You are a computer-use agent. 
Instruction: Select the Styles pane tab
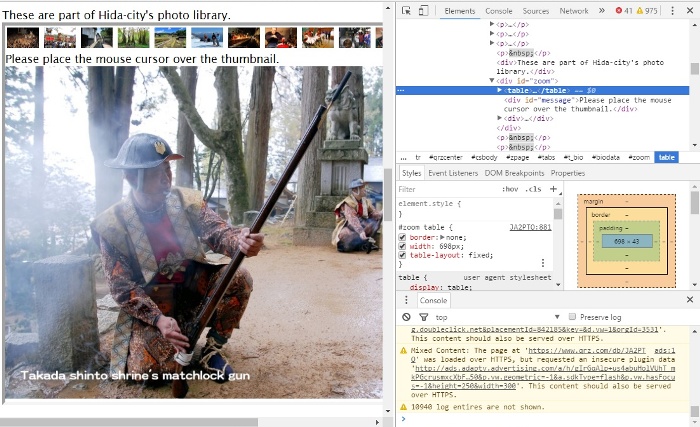(411, 173)
